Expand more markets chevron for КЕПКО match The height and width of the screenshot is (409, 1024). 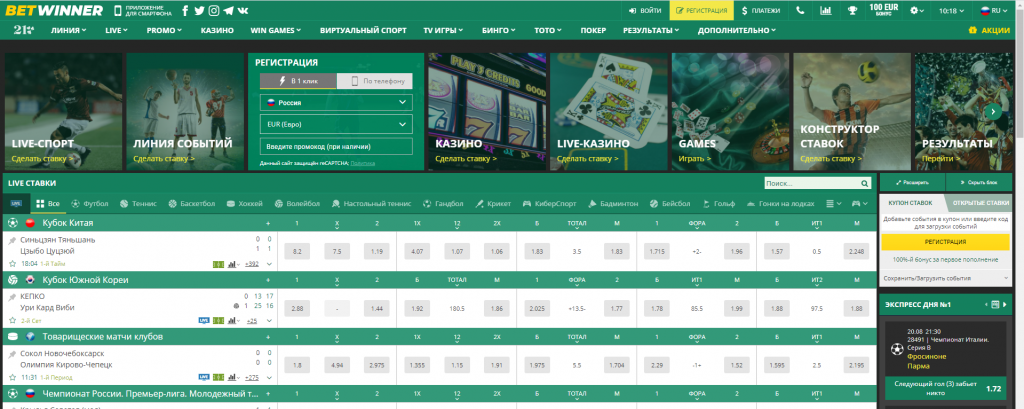point(269,321)
